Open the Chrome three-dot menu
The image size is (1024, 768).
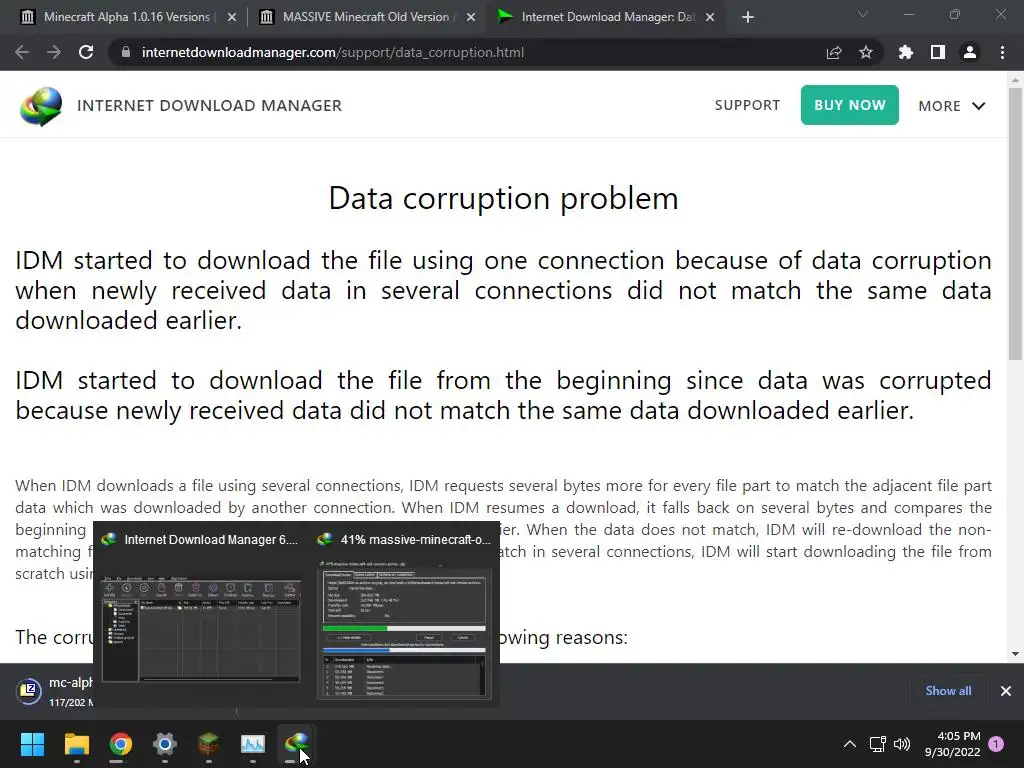(x=1002, y=52)
